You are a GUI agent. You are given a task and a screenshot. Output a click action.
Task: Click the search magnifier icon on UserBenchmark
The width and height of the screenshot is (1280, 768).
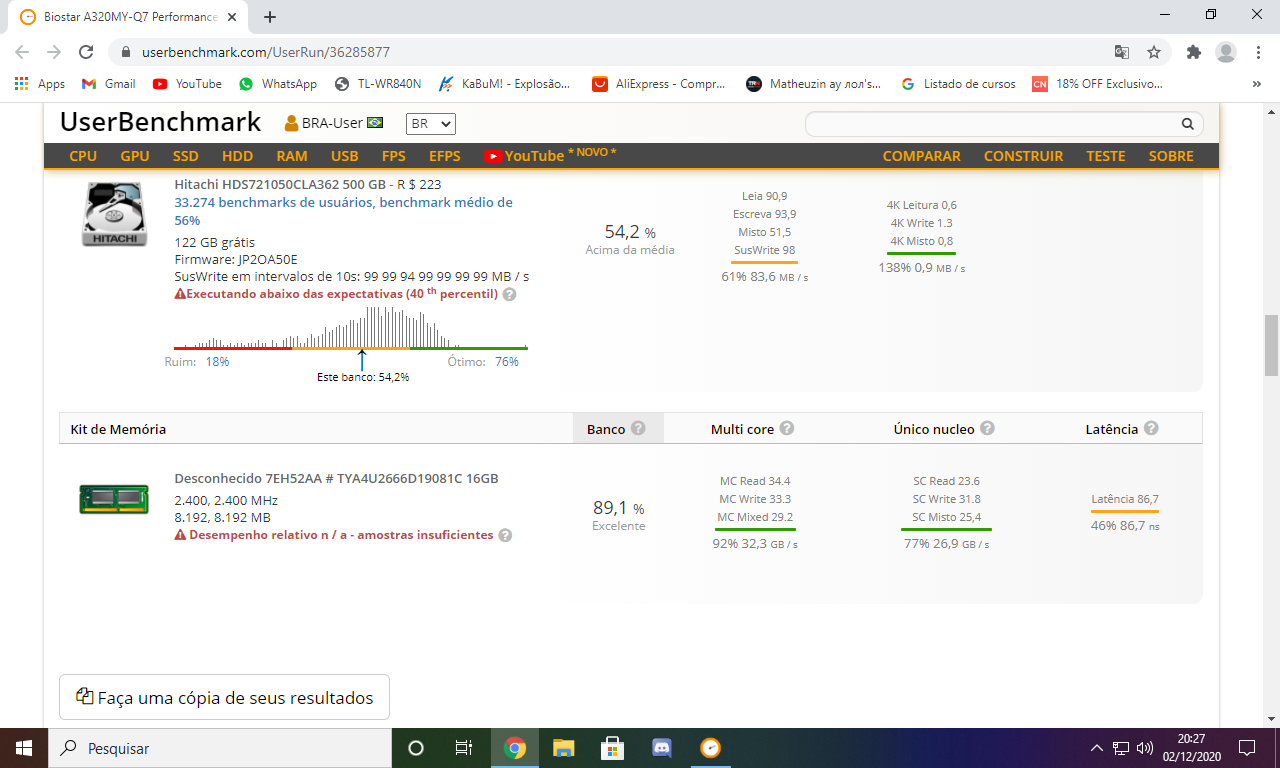(1188, 124)
